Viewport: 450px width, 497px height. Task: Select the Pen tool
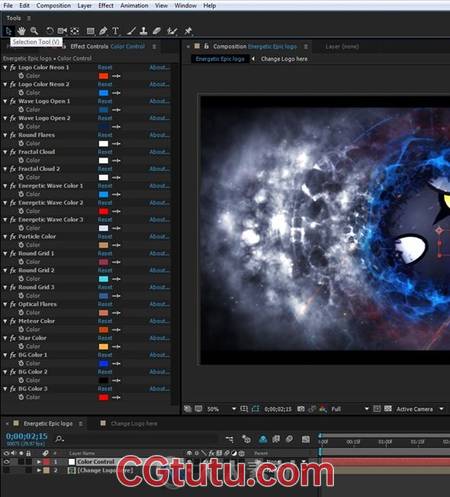(x=103, y=31)
